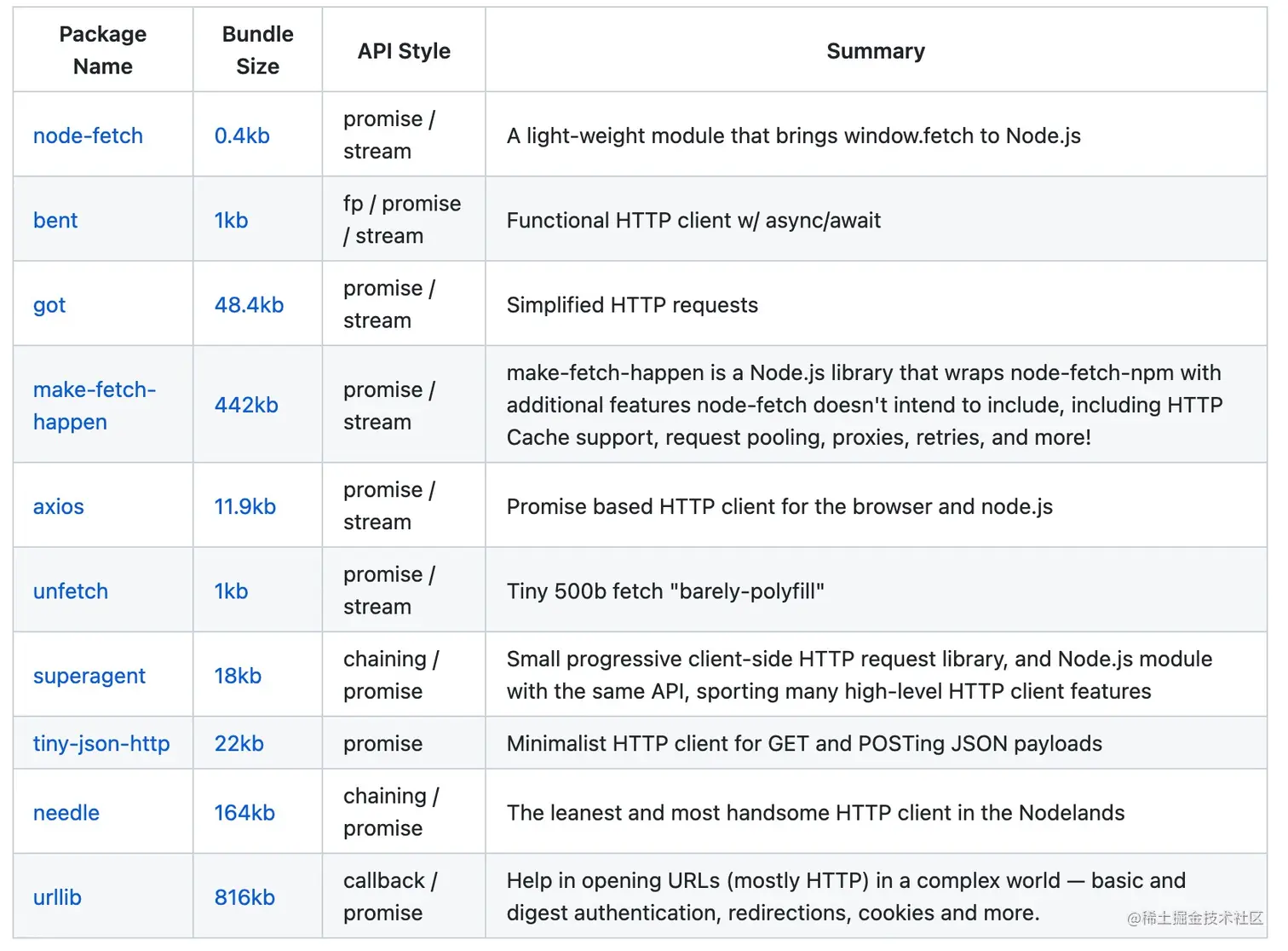Click the 0.4kb bundle size link
Screen dimensions: 1288x951
pos(242,135)
